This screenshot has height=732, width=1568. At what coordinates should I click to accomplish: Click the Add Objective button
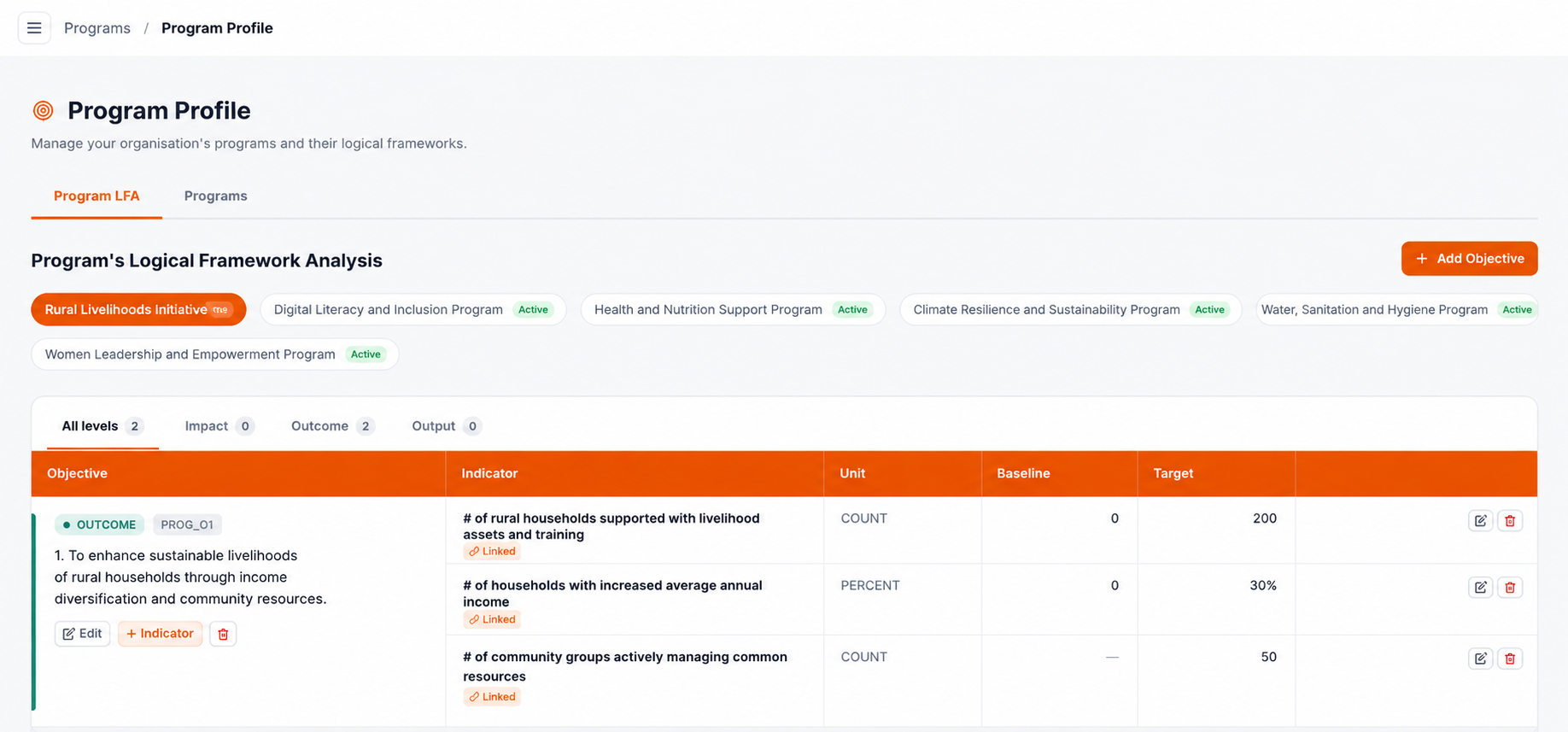click(x=1469, y=259)
